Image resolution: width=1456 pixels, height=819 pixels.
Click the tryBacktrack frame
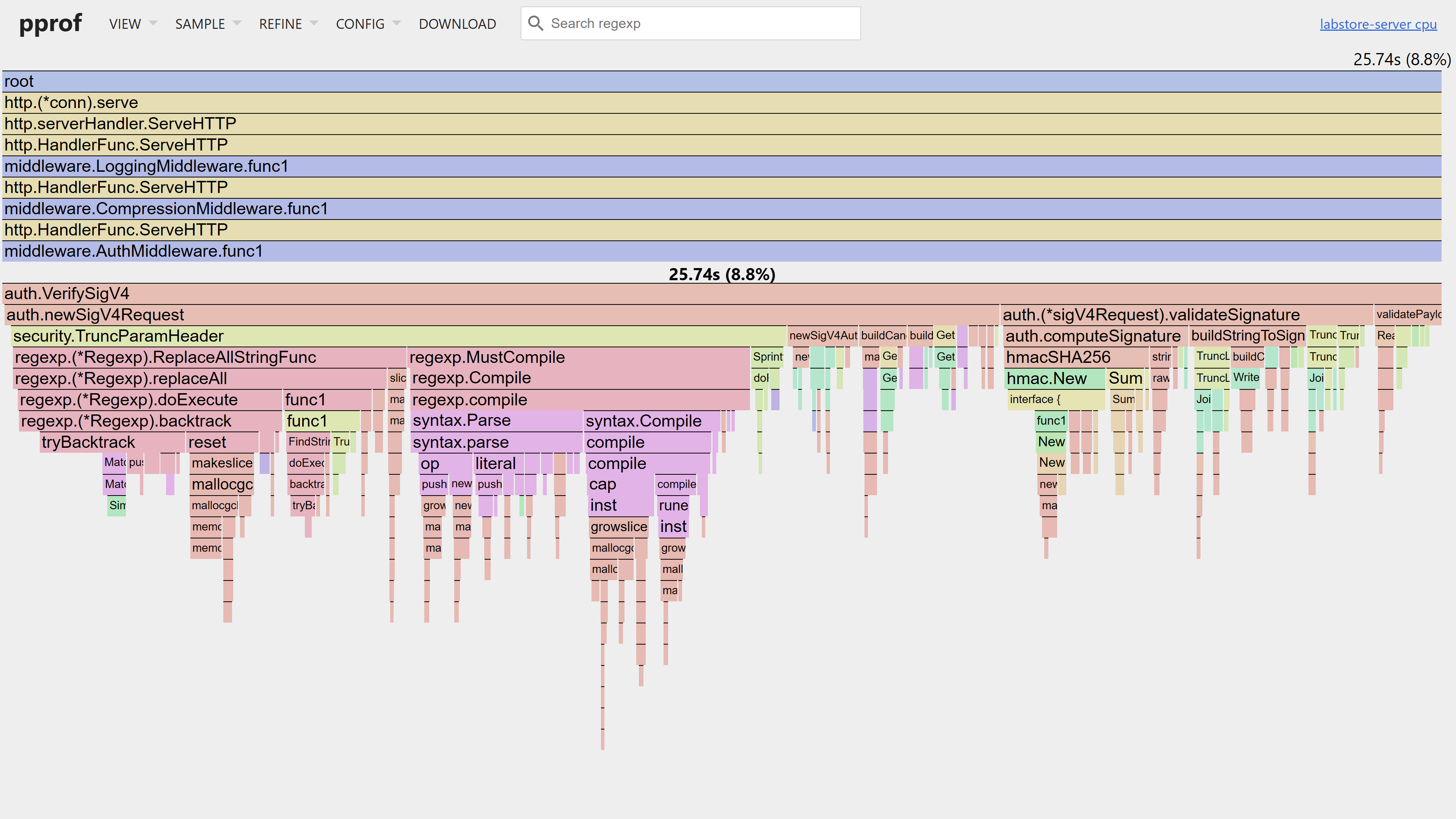click(112, 442)
